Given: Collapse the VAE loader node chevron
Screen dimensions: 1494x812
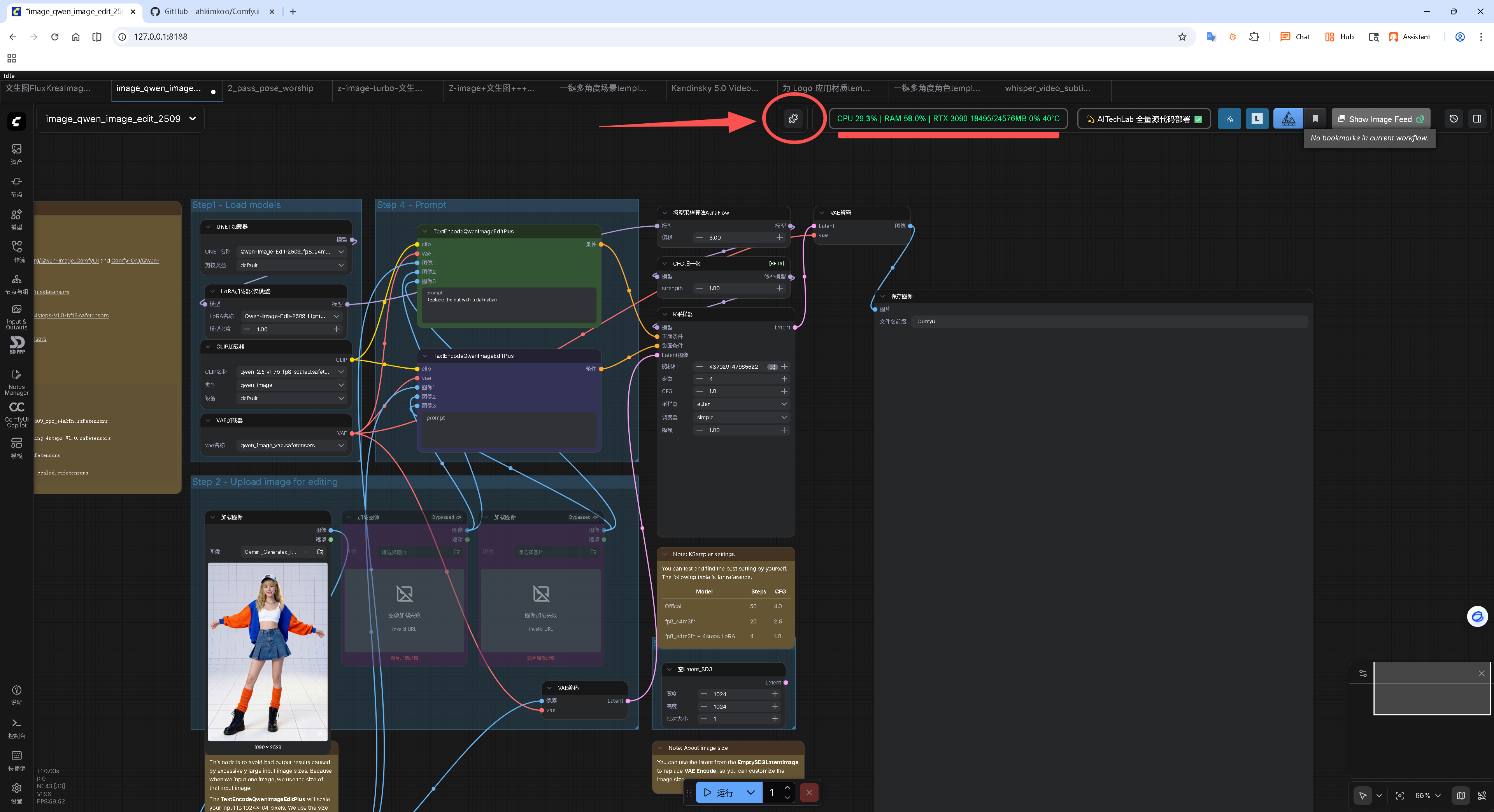Looking at the screenshot, I should 208,420.
